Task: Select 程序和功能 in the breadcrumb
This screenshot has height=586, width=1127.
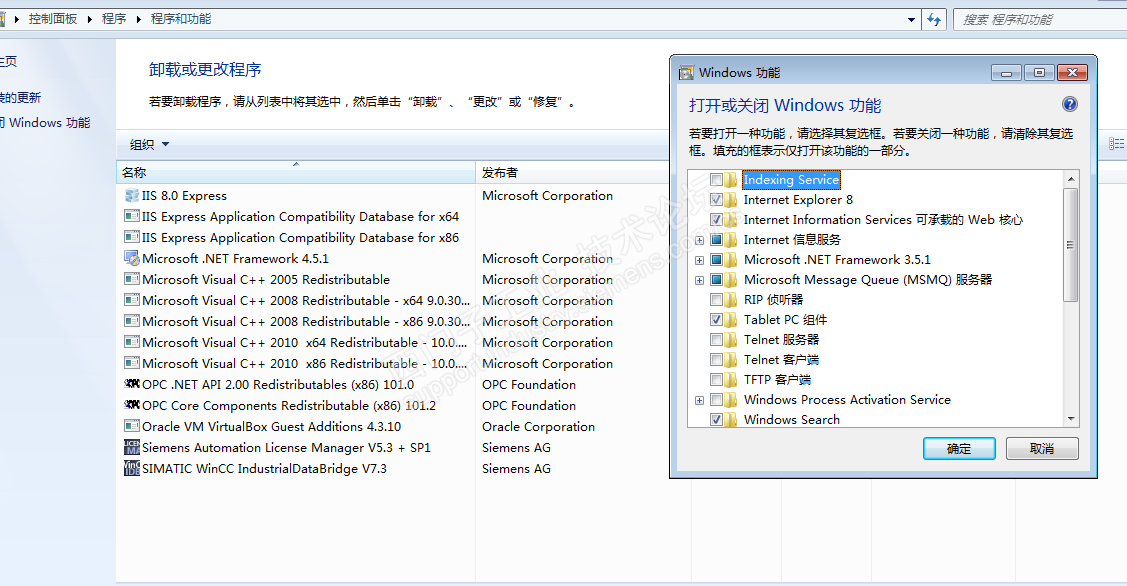Action: (181, 19)
